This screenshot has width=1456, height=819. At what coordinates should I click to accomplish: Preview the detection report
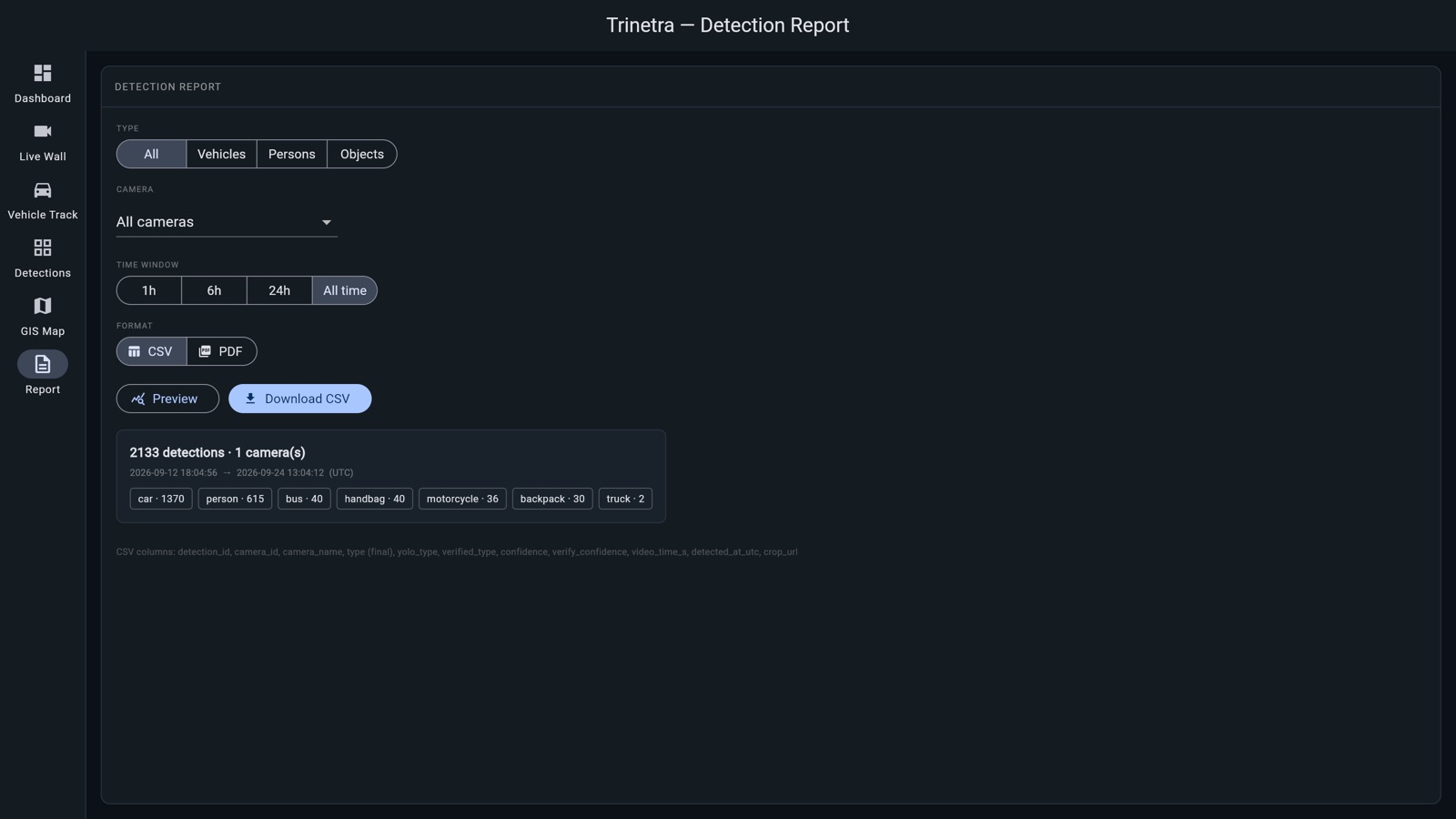coord(167,399)
